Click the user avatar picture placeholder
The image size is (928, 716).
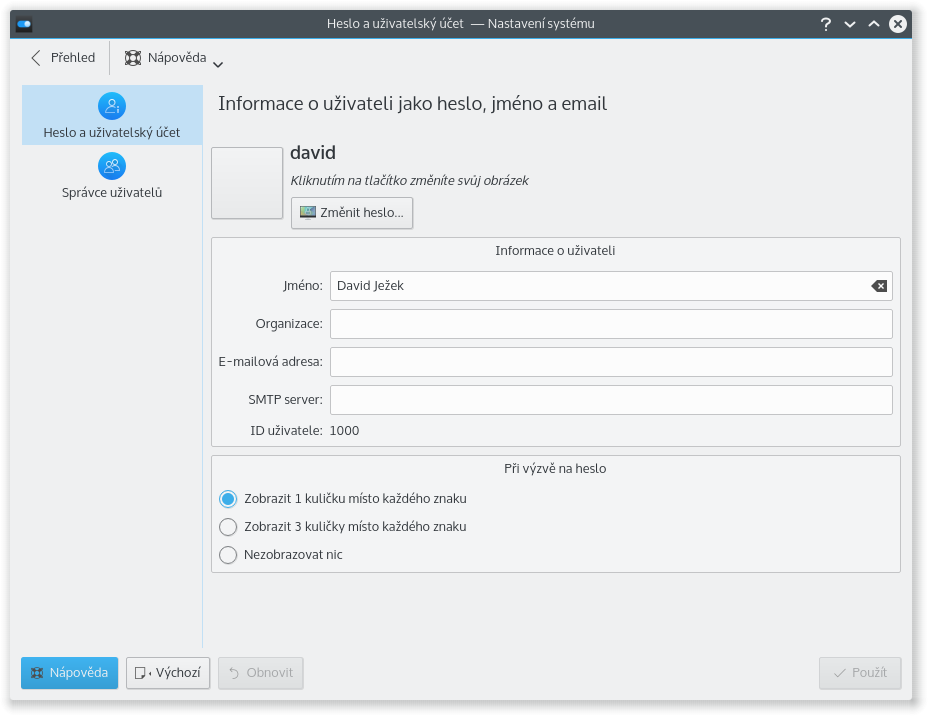coord(247,183)
